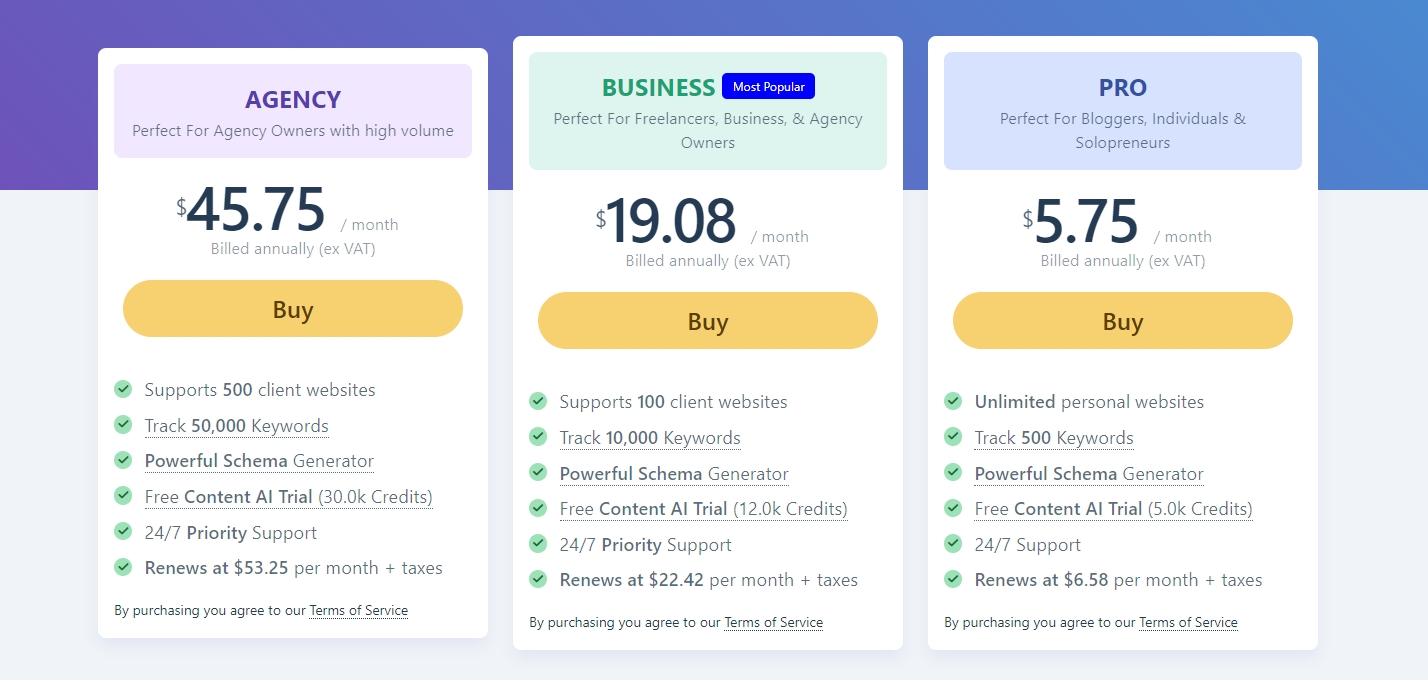Click Free Content AI Trial (5.0k Credits)
This screenshot has width=1428, height=680.
(1113, 509)
